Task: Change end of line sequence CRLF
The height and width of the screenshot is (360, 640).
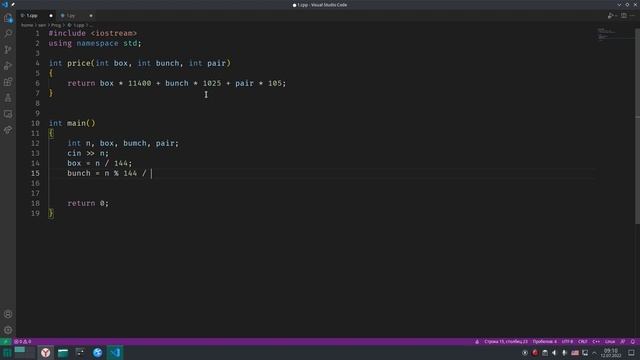Action: 583,342
